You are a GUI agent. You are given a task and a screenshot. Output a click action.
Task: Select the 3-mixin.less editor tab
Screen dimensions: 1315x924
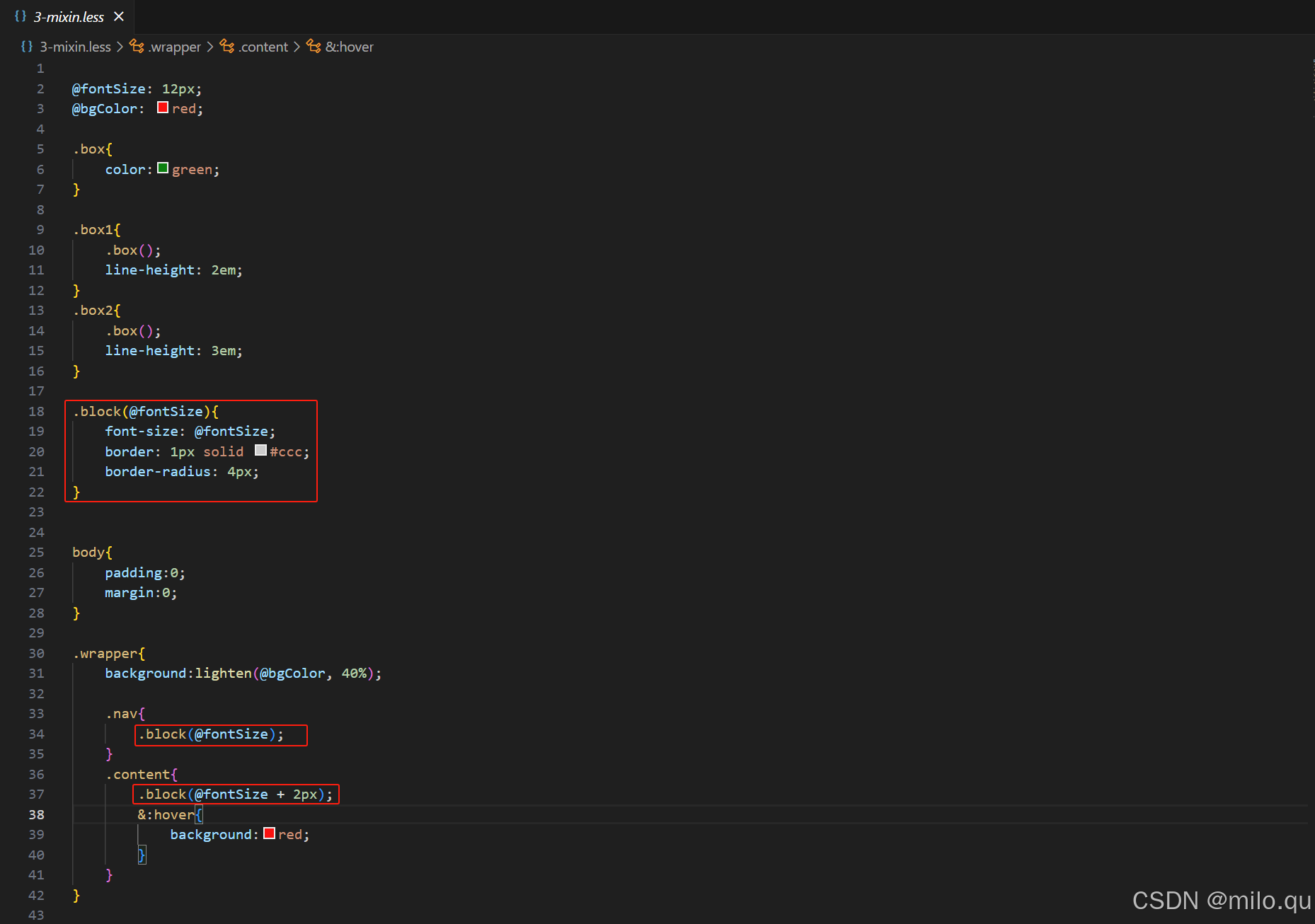[68, 16]
